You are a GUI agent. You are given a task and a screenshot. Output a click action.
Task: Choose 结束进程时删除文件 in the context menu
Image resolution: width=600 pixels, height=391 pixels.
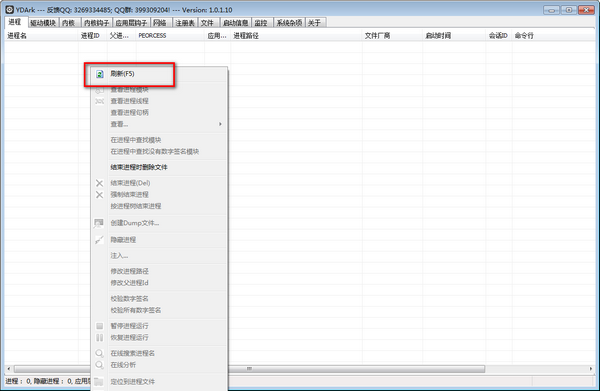[139, 167]
